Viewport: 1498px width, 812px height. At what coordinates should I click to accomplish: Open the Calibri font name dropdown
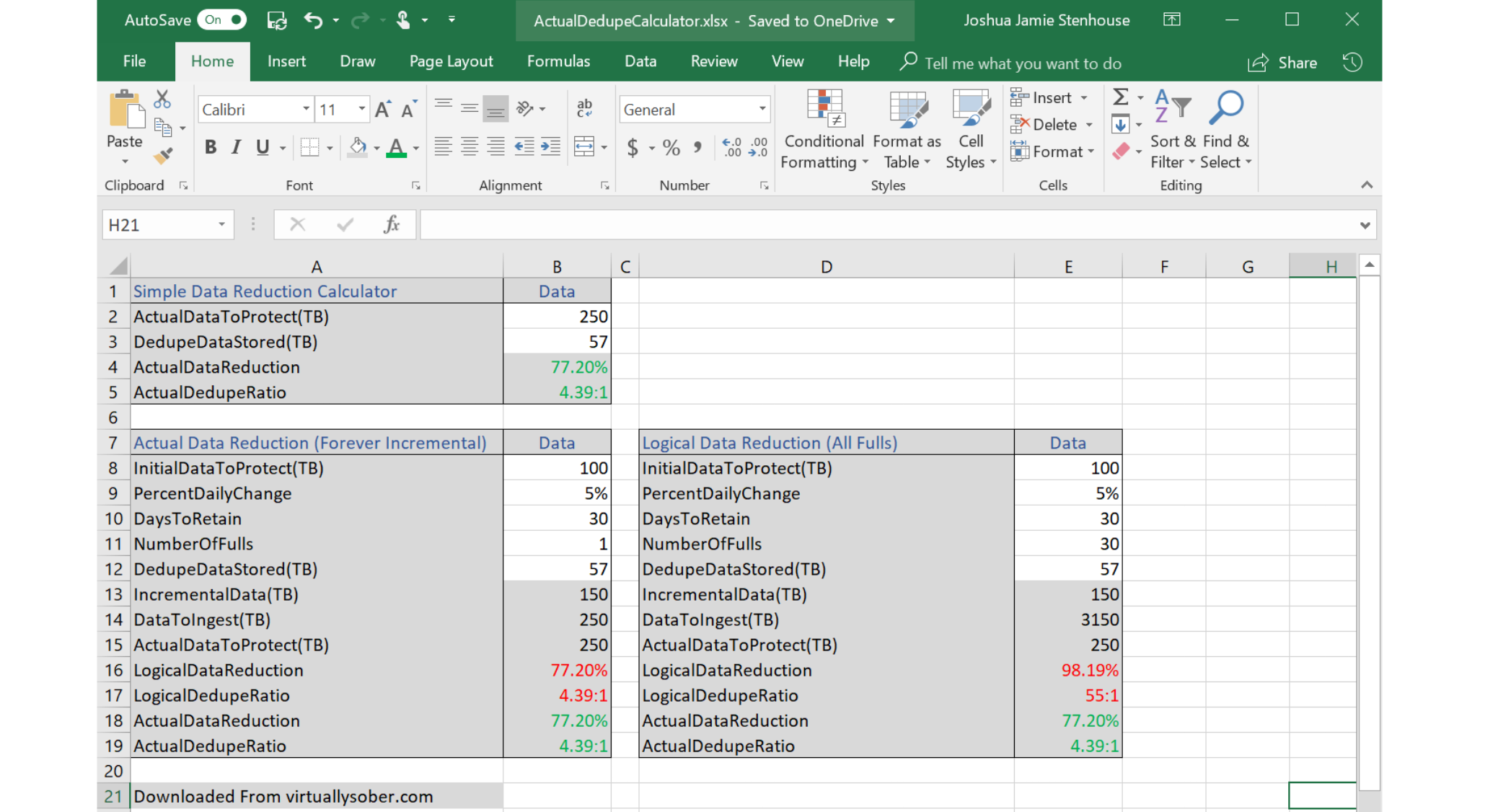[x=306, y=110]
